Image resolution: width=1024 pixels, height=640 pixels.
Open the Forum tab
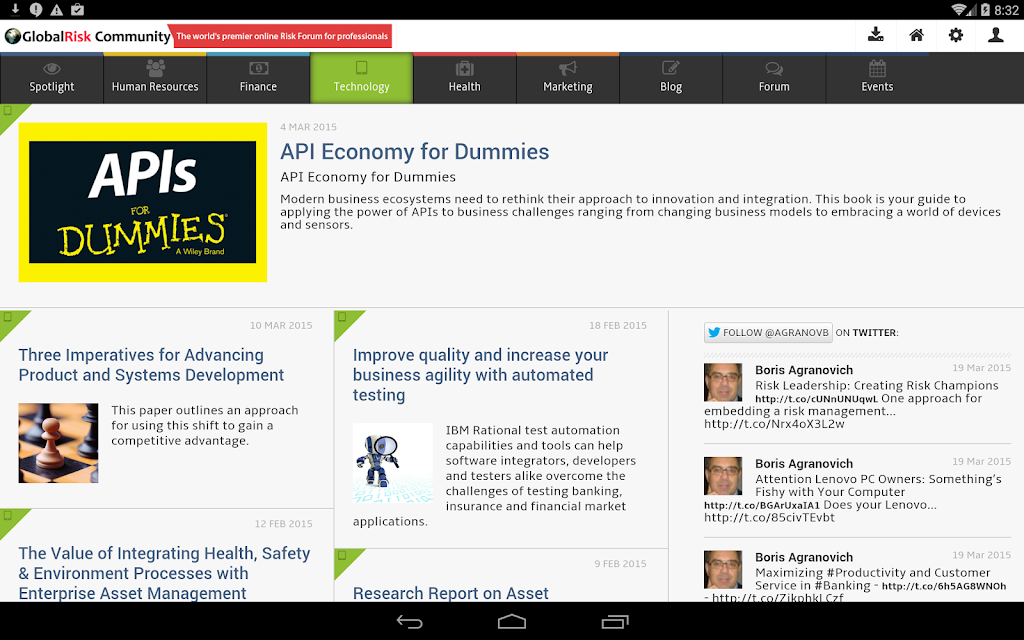(774, 78)
